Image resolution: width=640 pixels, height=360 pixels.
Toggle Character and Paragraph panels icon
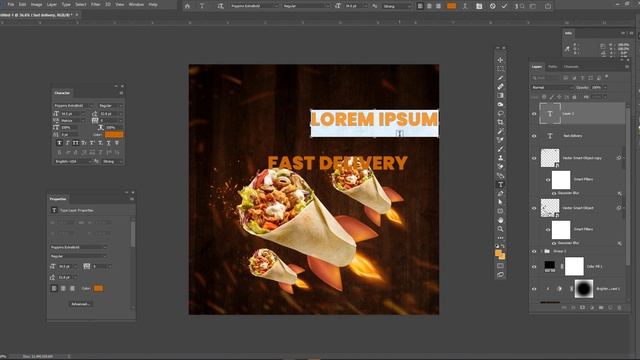[479, 6]
